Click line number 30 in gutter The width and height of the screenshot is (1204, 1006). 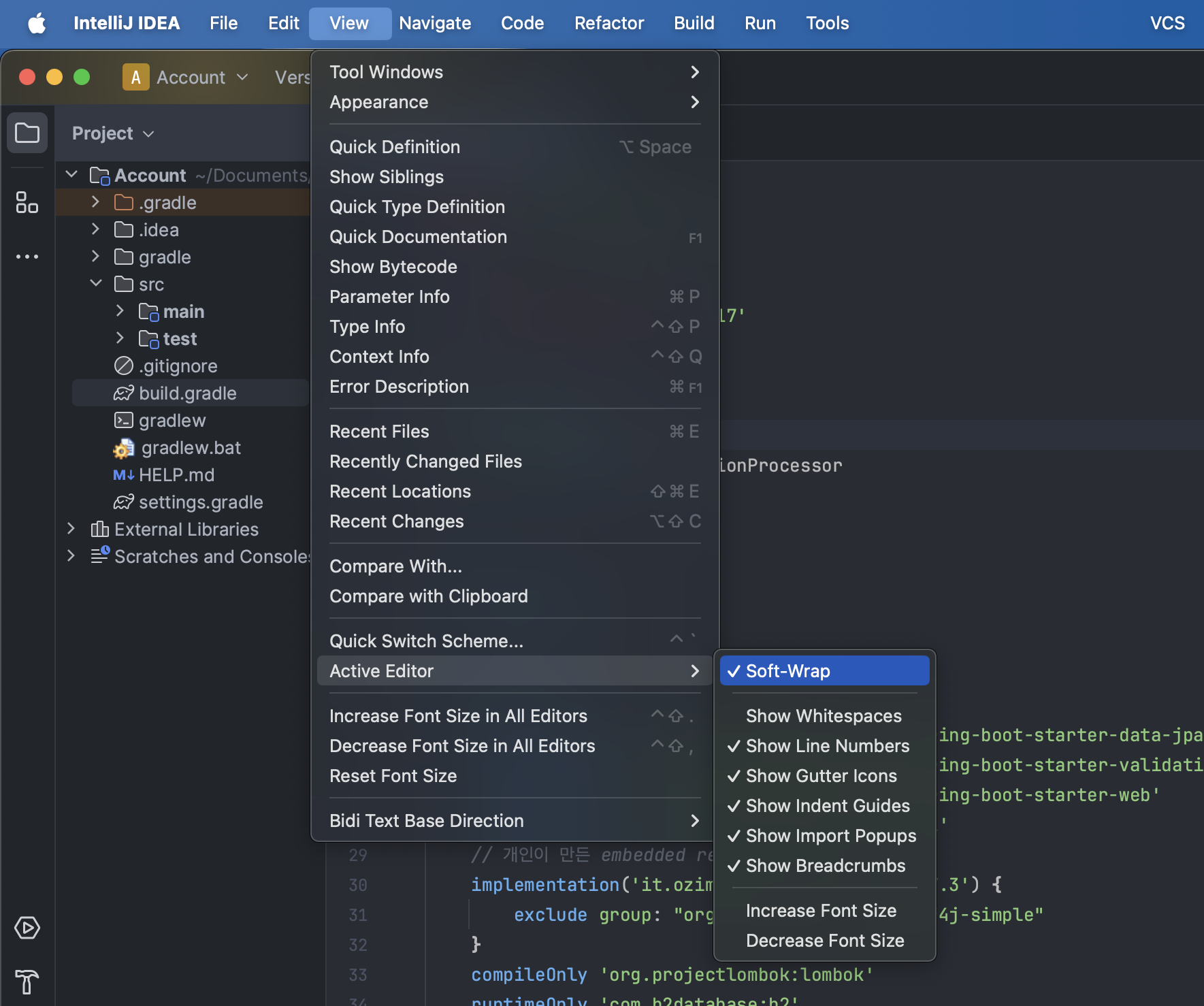358,885
